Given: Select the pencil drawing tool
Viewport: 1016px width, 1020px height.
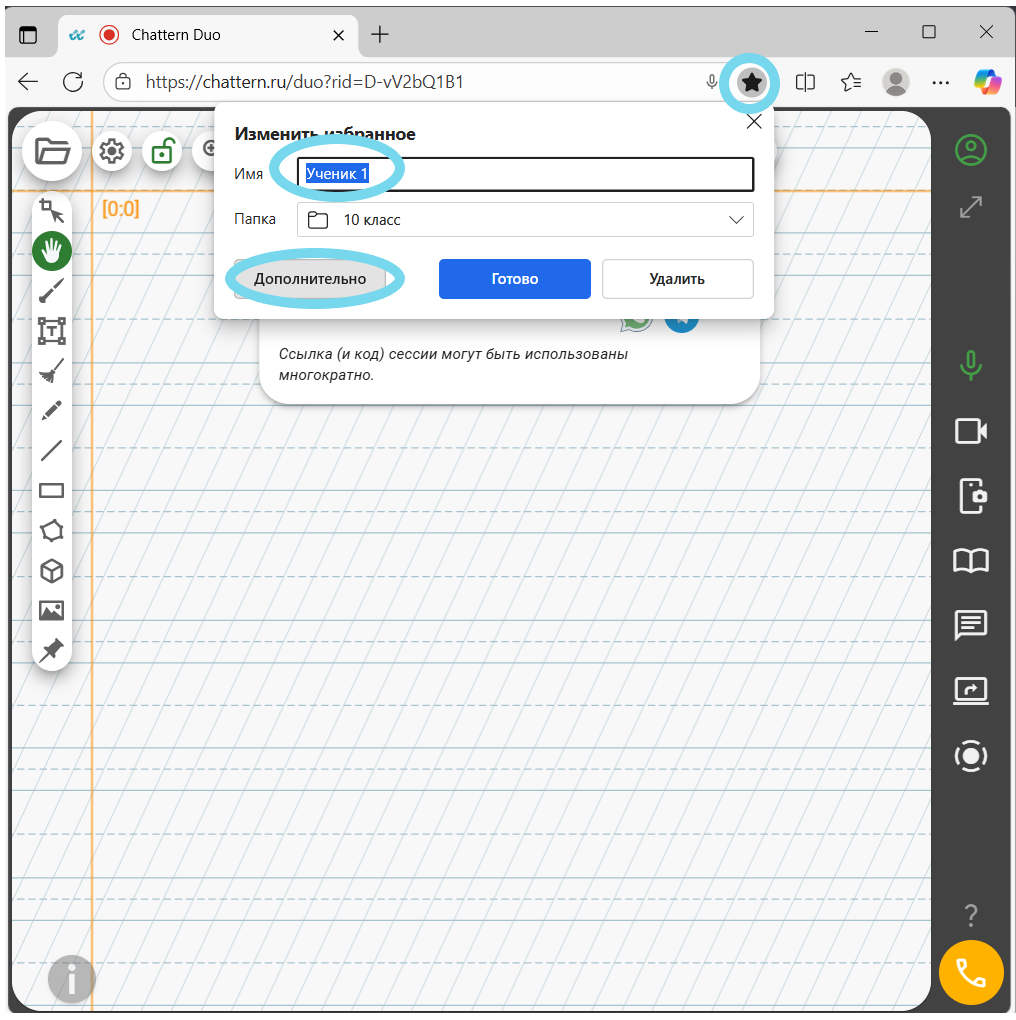Looking at the screenshot, I should [x=52, y=411].
